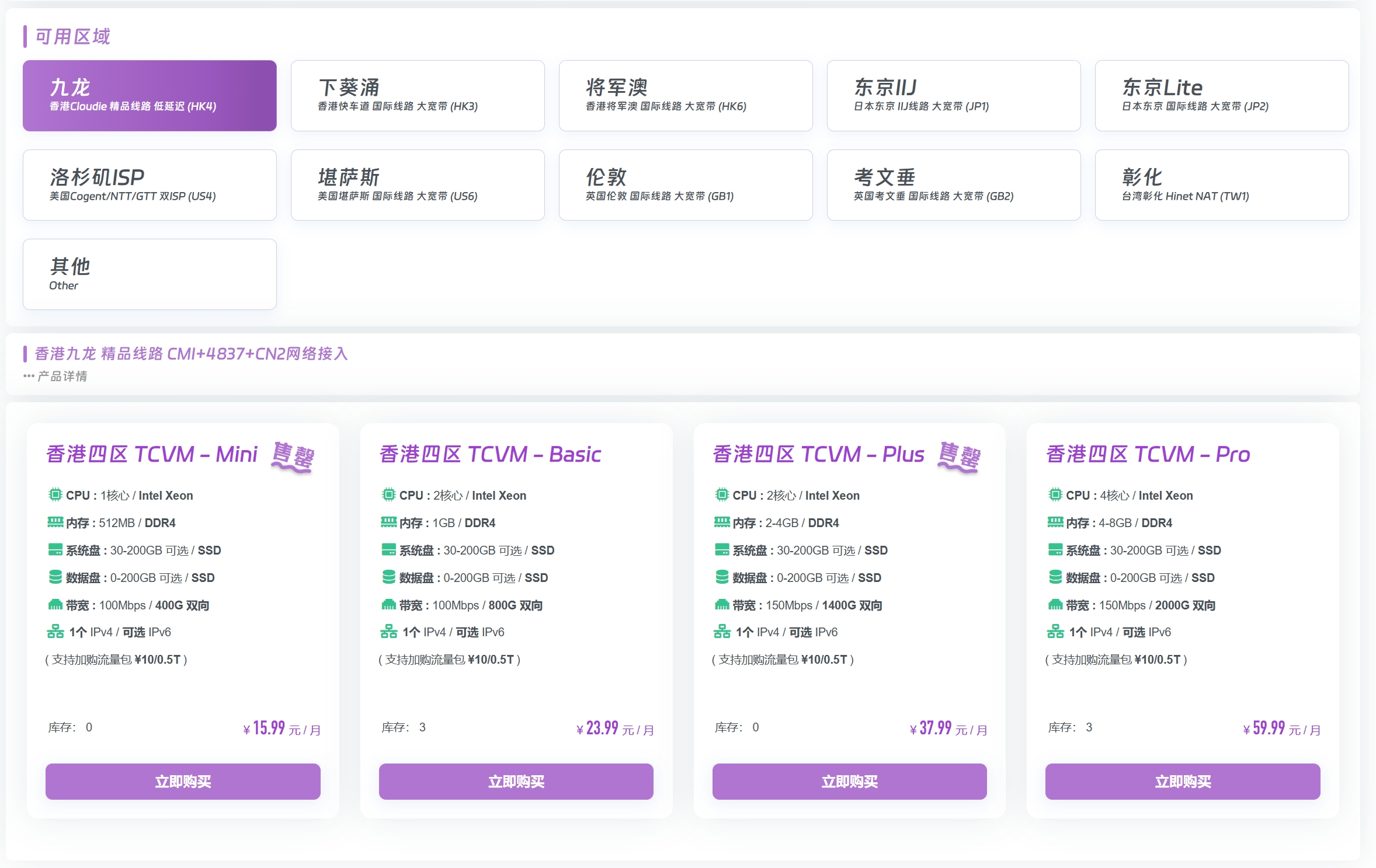
Task: Click 立即购买 for the Mini plan
Action: tap(183, 781)
